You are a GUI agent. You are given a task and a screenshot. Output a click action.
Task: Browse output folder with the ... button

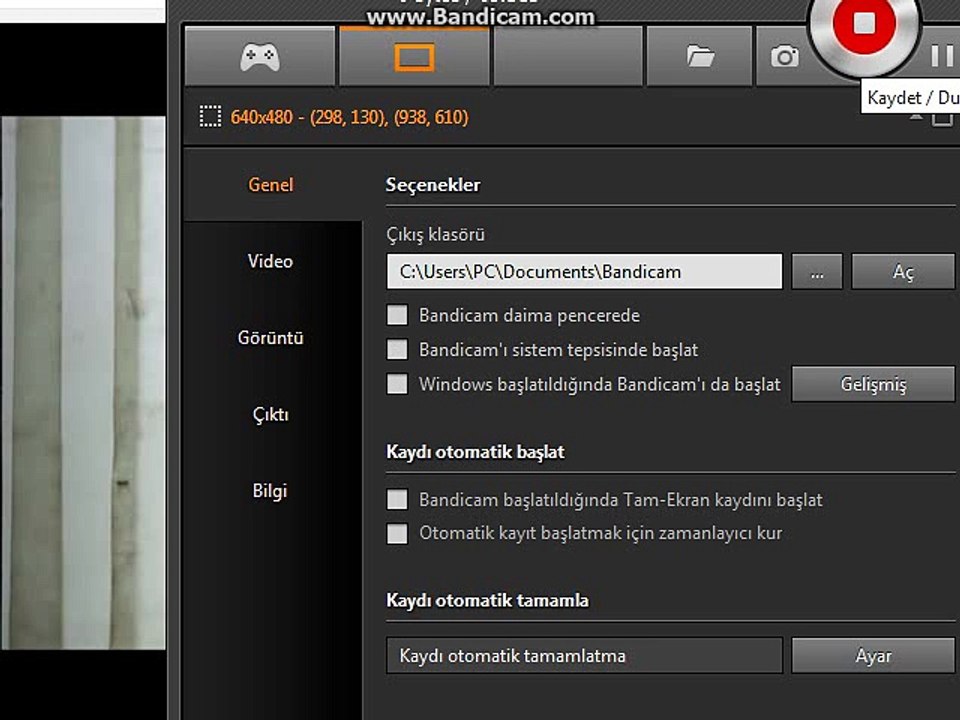click(x=817, y=271)
